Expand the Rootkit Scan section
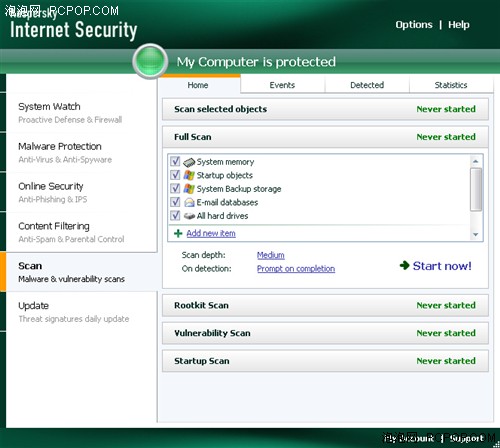The width and height of the screenshot is (500, 448). (x=325, y=305)
